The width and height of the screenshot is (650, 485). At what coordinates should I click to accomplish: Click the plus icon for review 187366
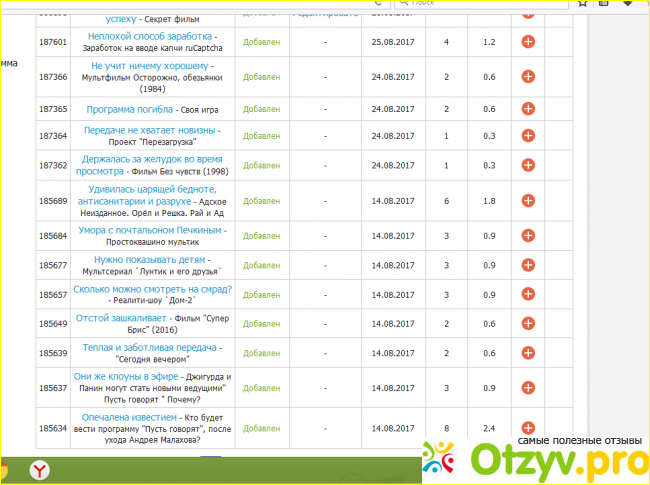pos(528,77)
